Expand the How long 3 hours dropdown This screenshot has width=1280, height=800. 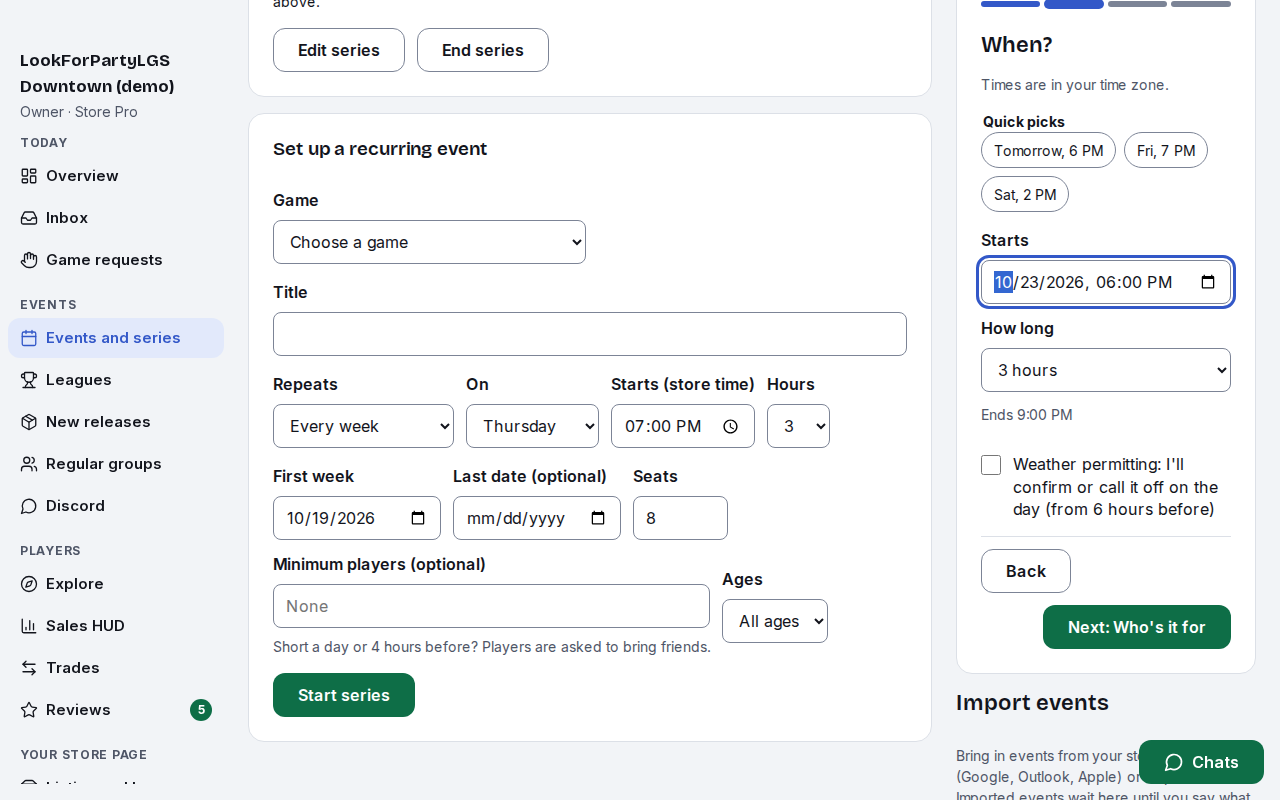pos(1106,370)
